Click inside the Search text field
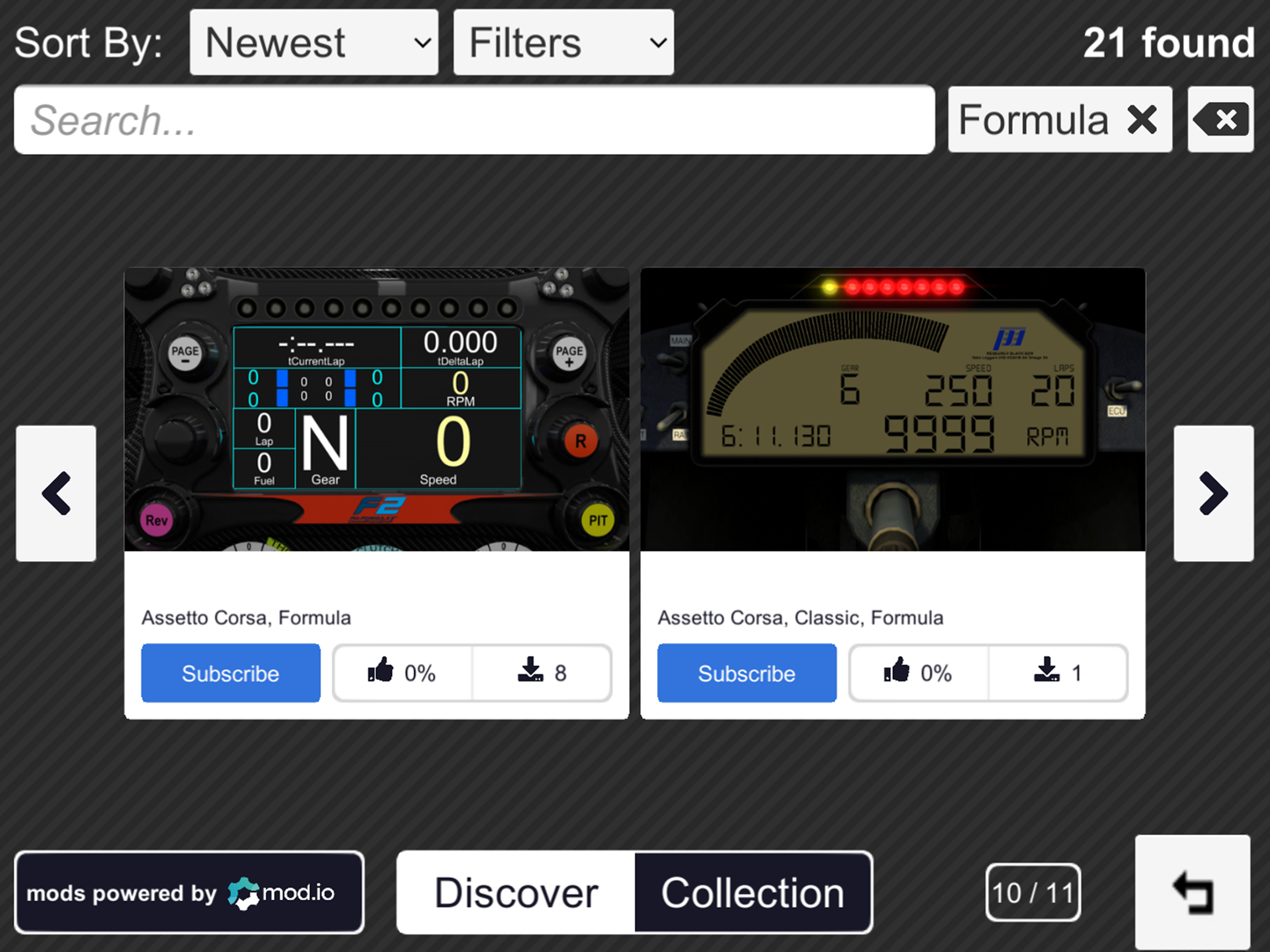This screenshot has height=952, width=1270. tap(474, 120)
